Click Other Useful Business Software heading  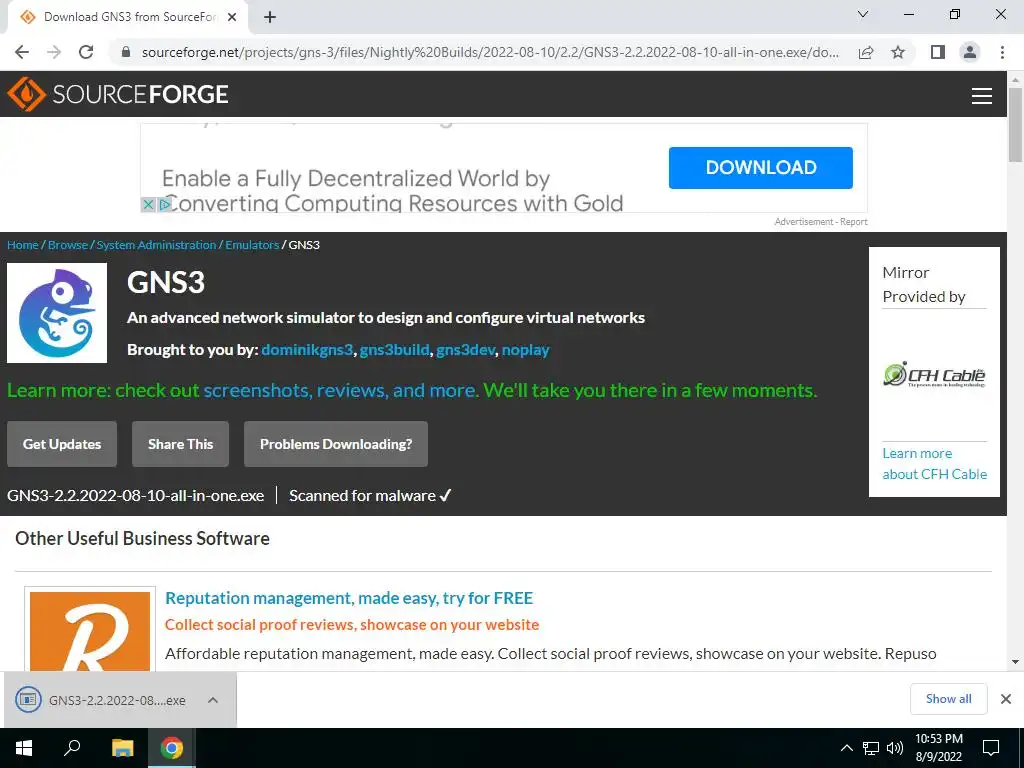click(x=142, y=538)
